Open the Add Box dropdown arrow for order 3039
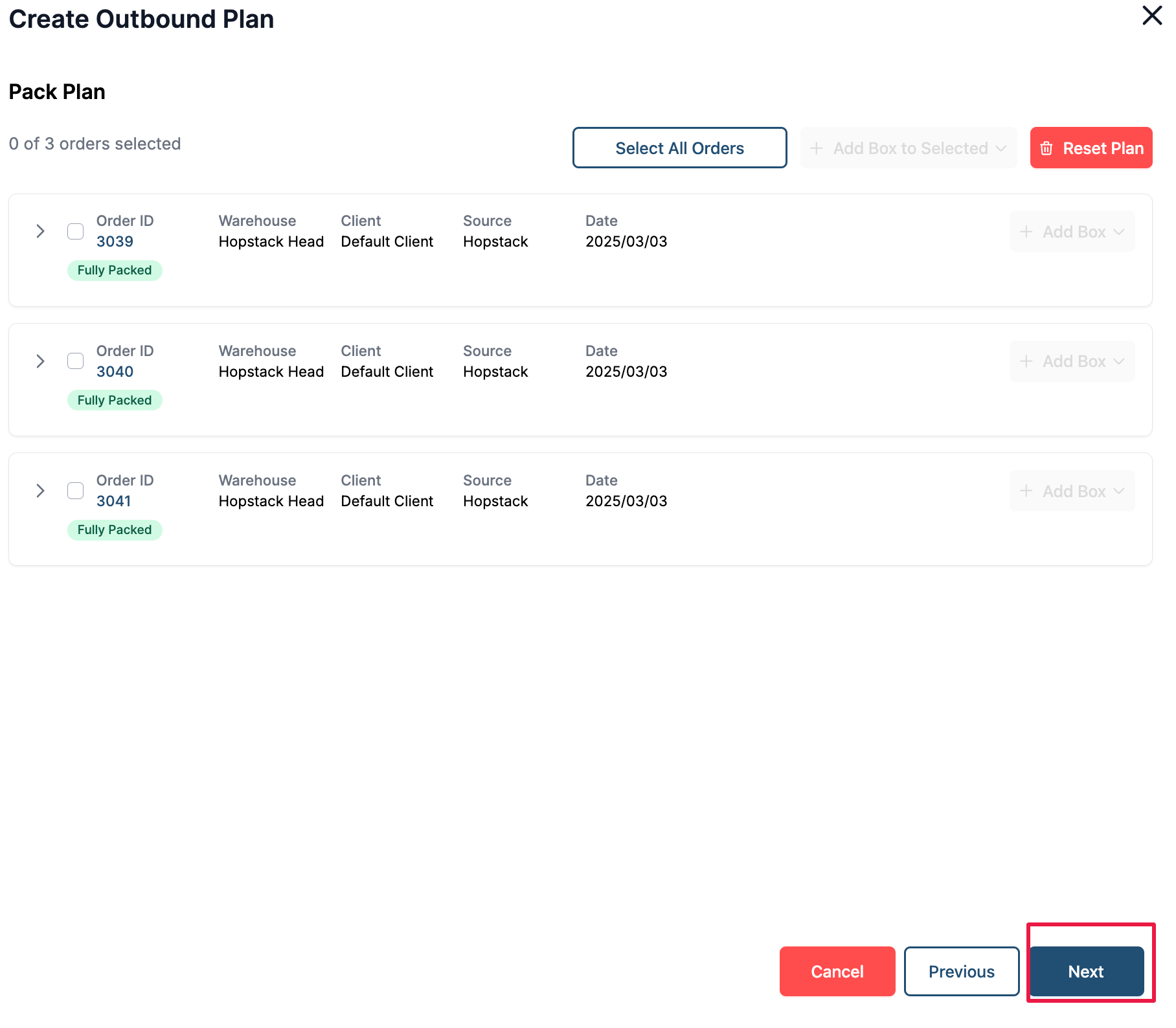This screenshot has width=1176, height=1028. [1119, 232]
